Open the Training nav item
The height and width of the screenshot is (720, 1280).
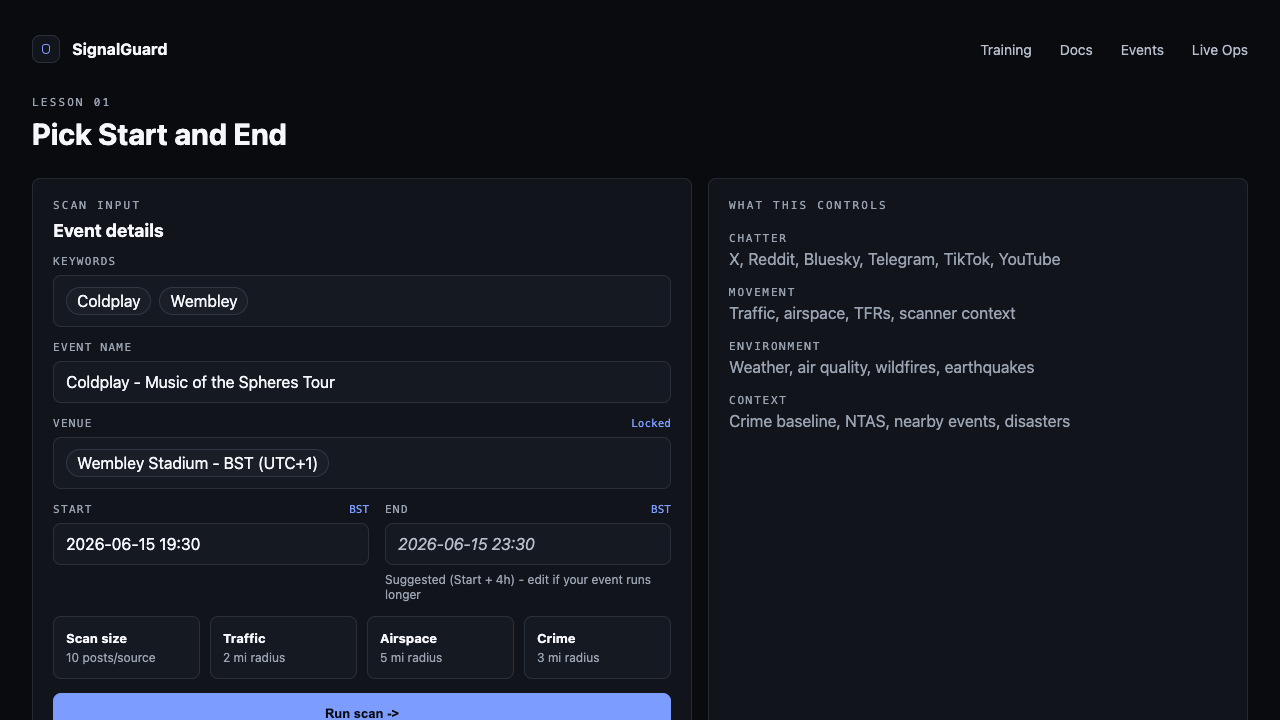point(1006,50)
